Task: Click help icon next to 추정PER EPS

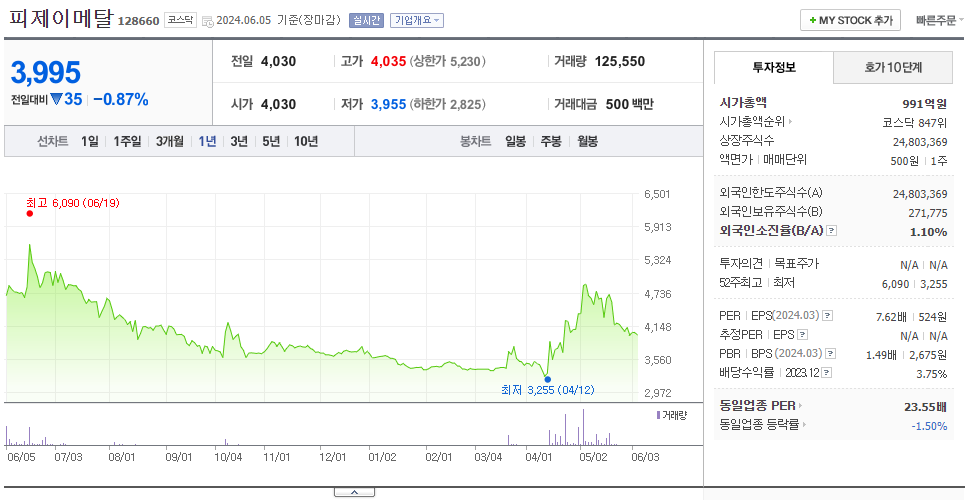Action: [802, 335]
